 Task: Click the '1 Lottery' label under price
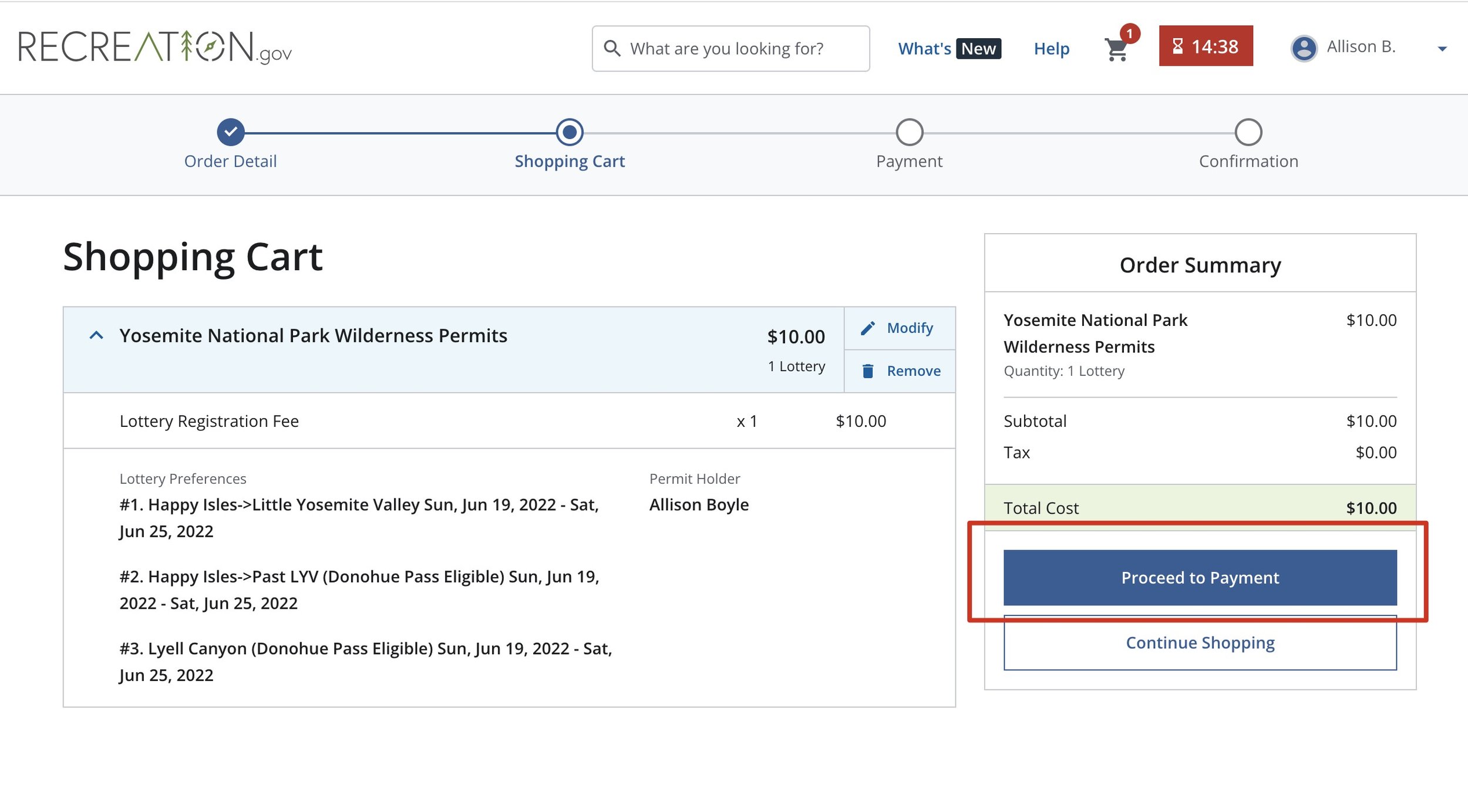(796, 366)
